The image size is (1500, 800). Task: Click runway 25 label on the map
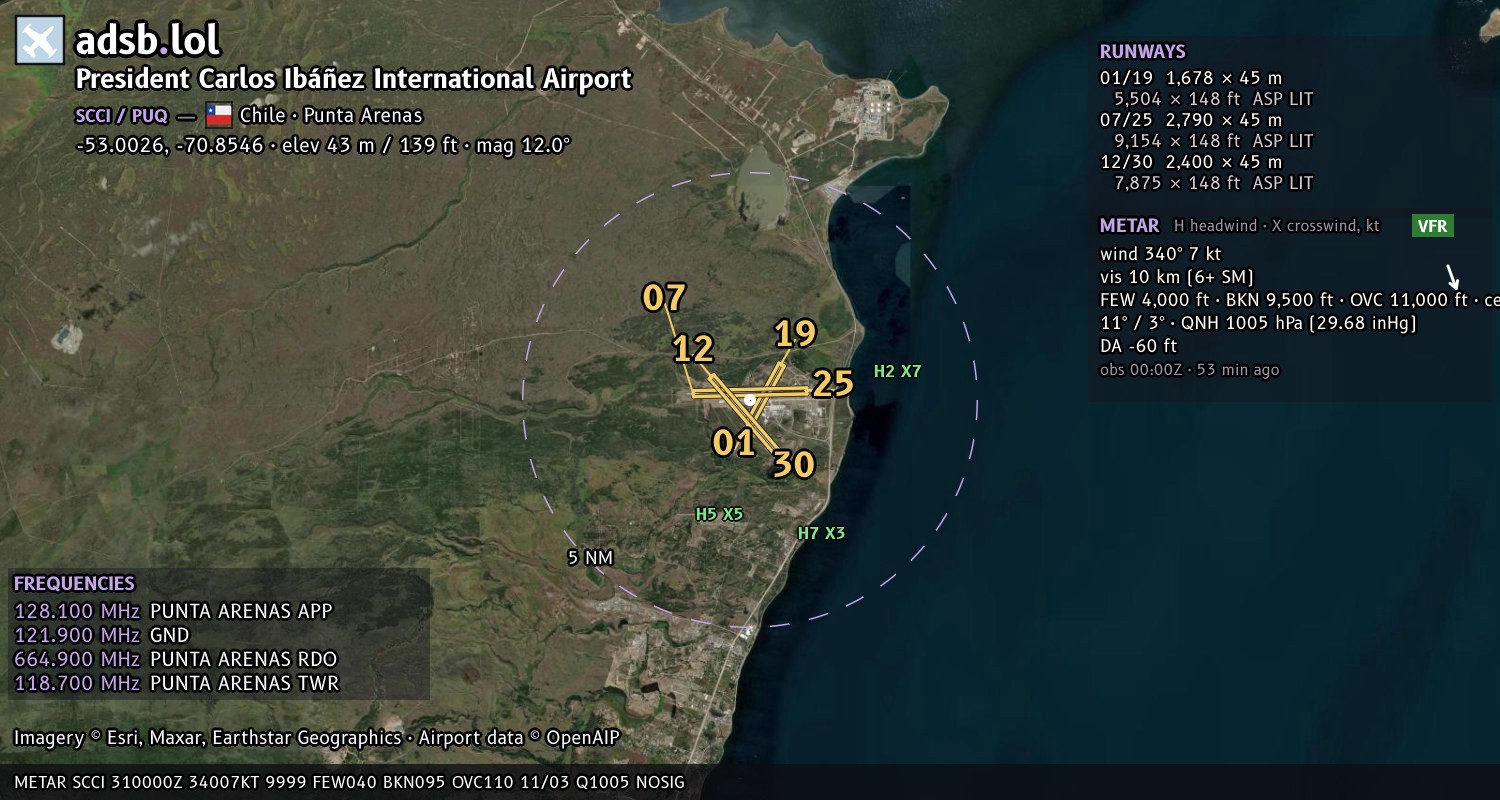832,383
